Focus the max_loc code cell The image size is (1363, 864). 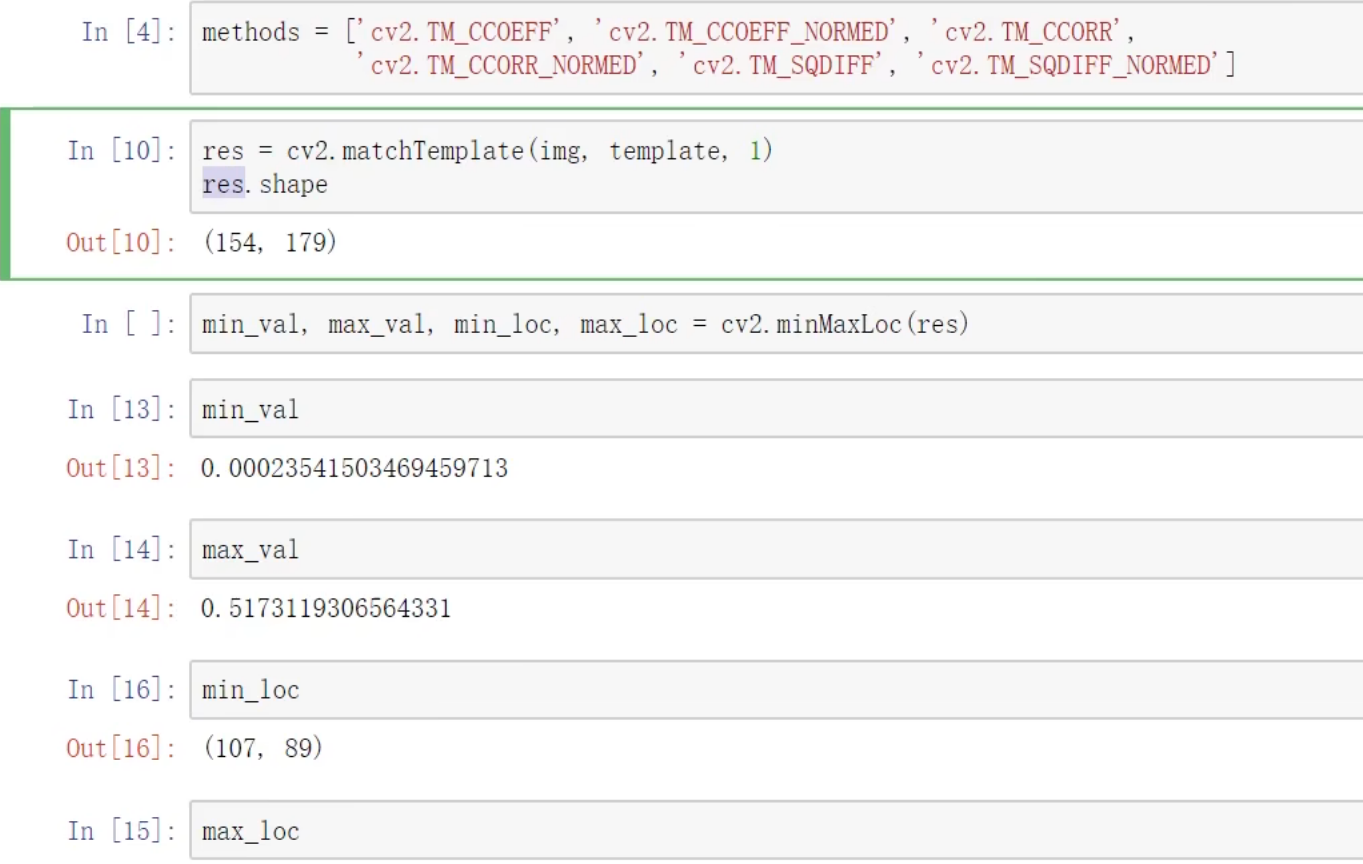pos(775,831)
